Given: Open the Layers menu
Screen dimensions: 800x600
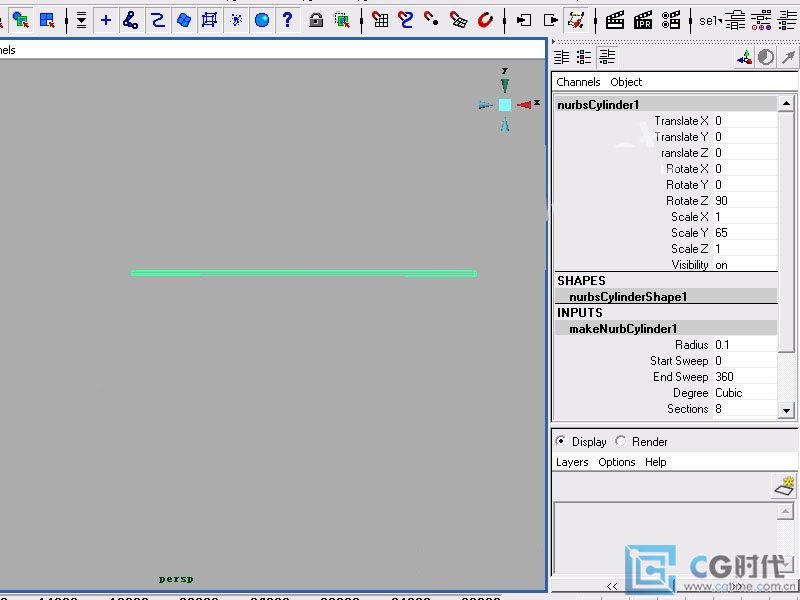Looking at the screenshot, I should [572, 462].
